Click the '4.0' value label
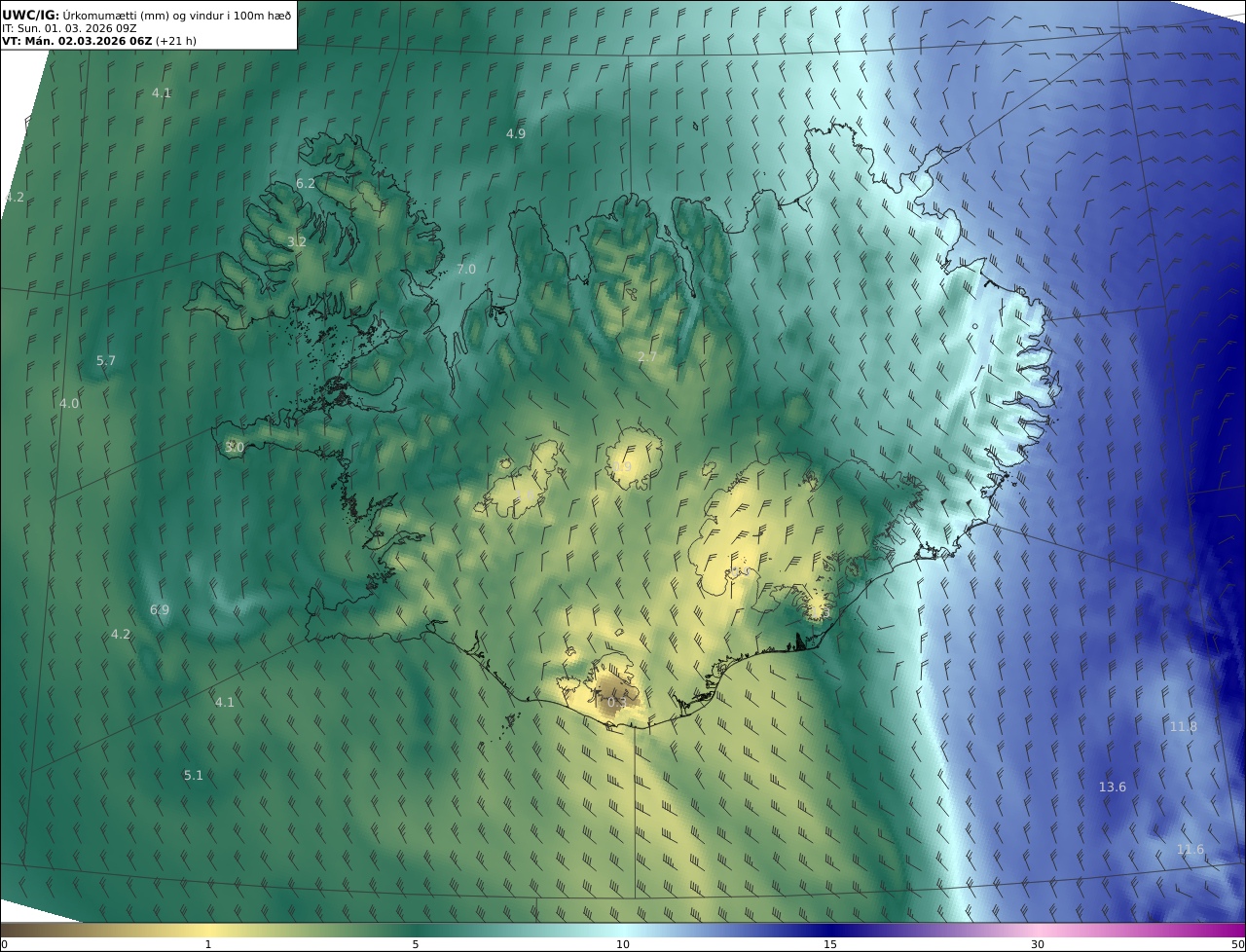The height and width of the screenshot is (952, 1246). tap(69, 403)
